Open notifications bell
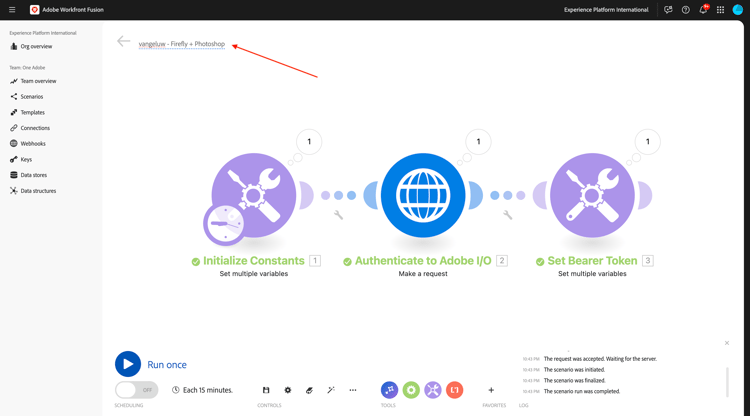Image resolution: width=750 pixels, height=416 pixels. point(703,10)
